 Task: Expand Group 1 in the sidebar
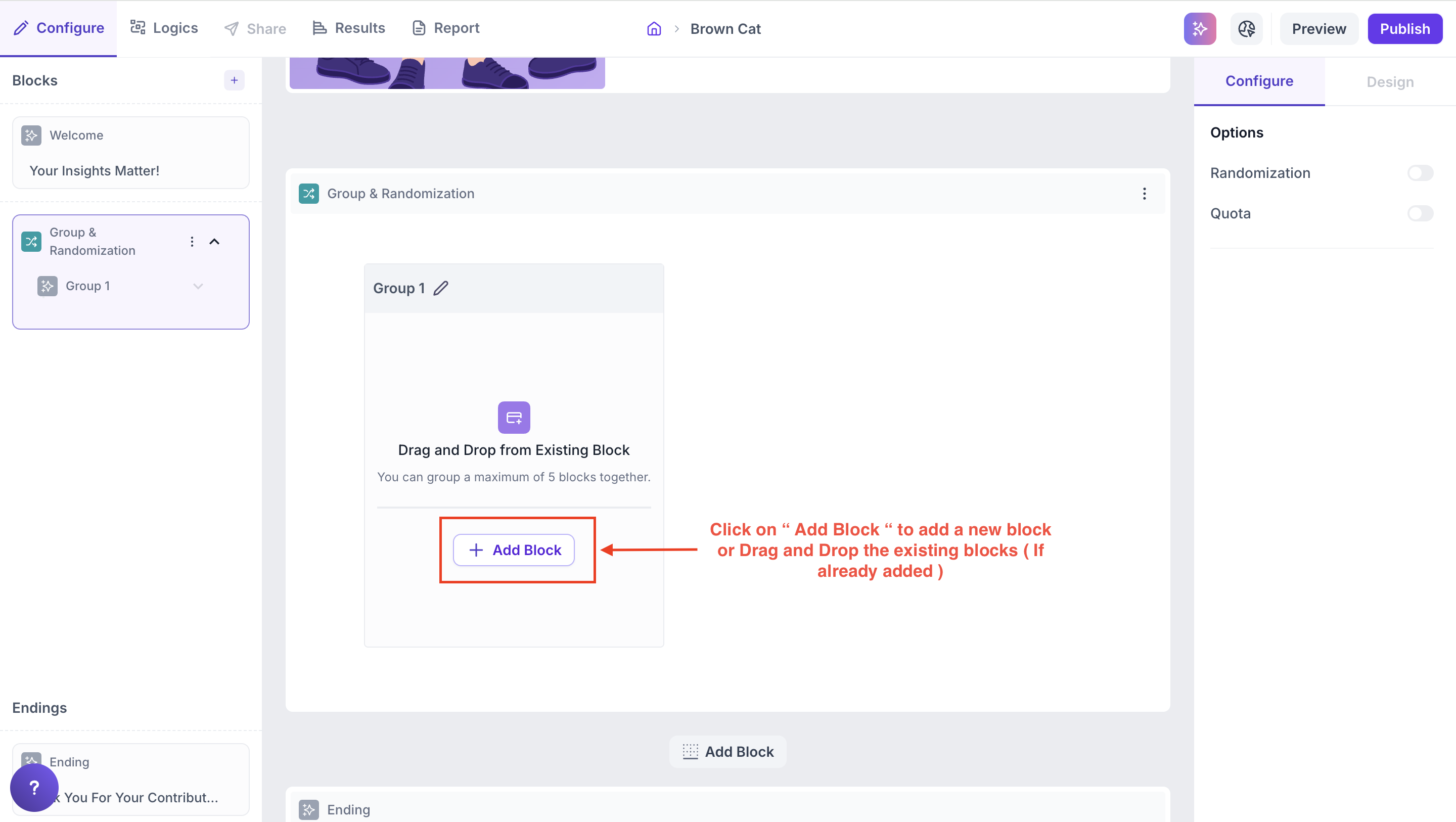tap(198, 286)
